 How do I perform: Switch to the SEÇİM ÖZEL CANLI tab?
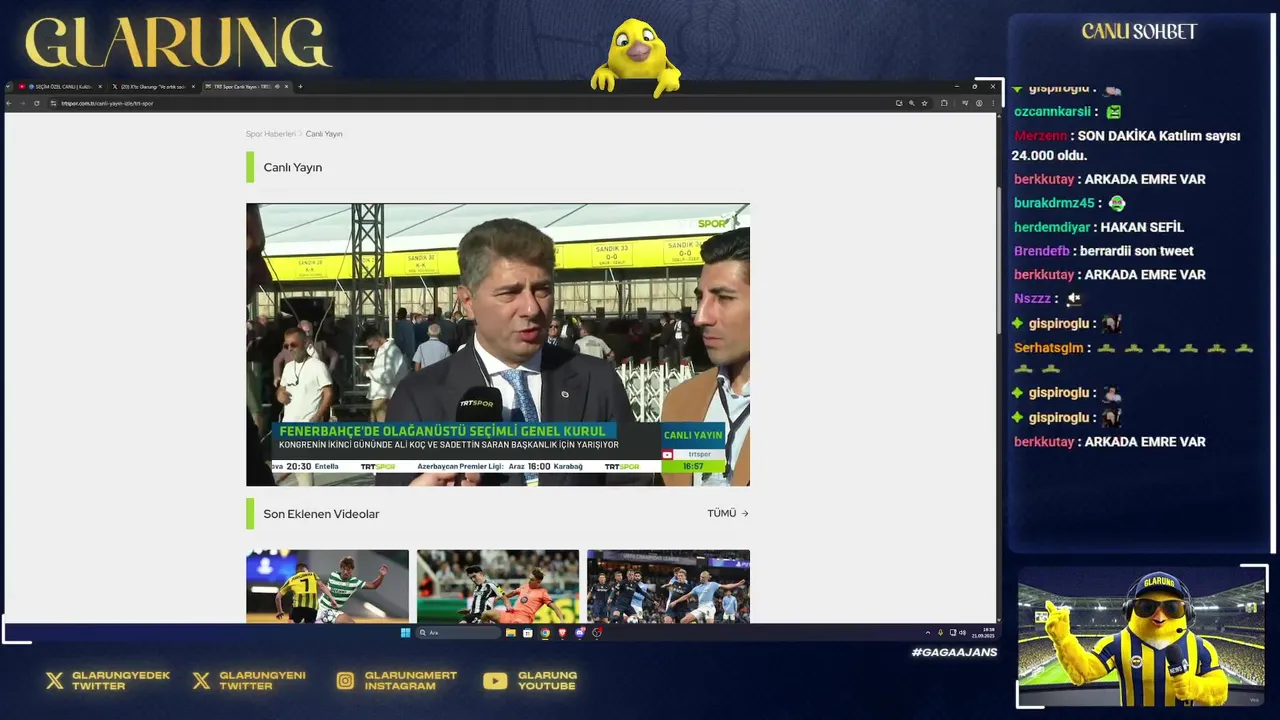[61, 87]
